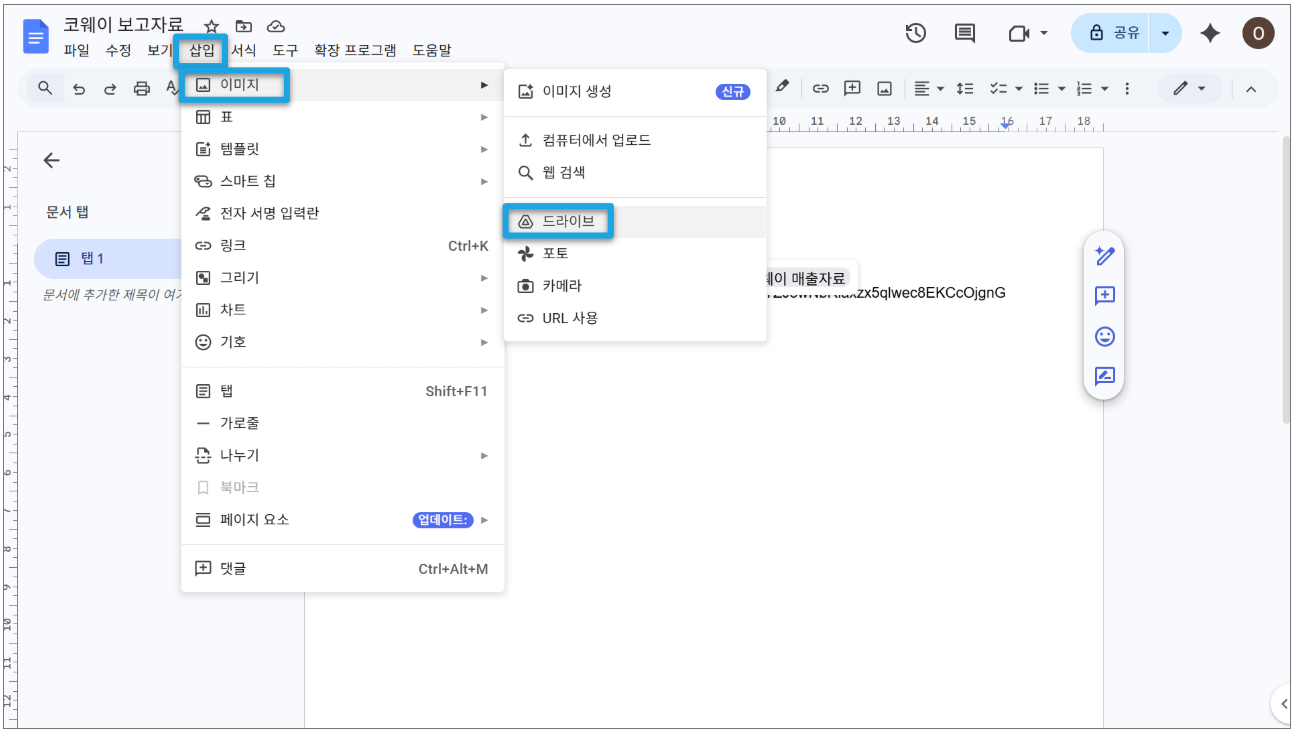Click the vertical document scrollbar
This screenshot has height=732, width=1294.
[1287, 280]
